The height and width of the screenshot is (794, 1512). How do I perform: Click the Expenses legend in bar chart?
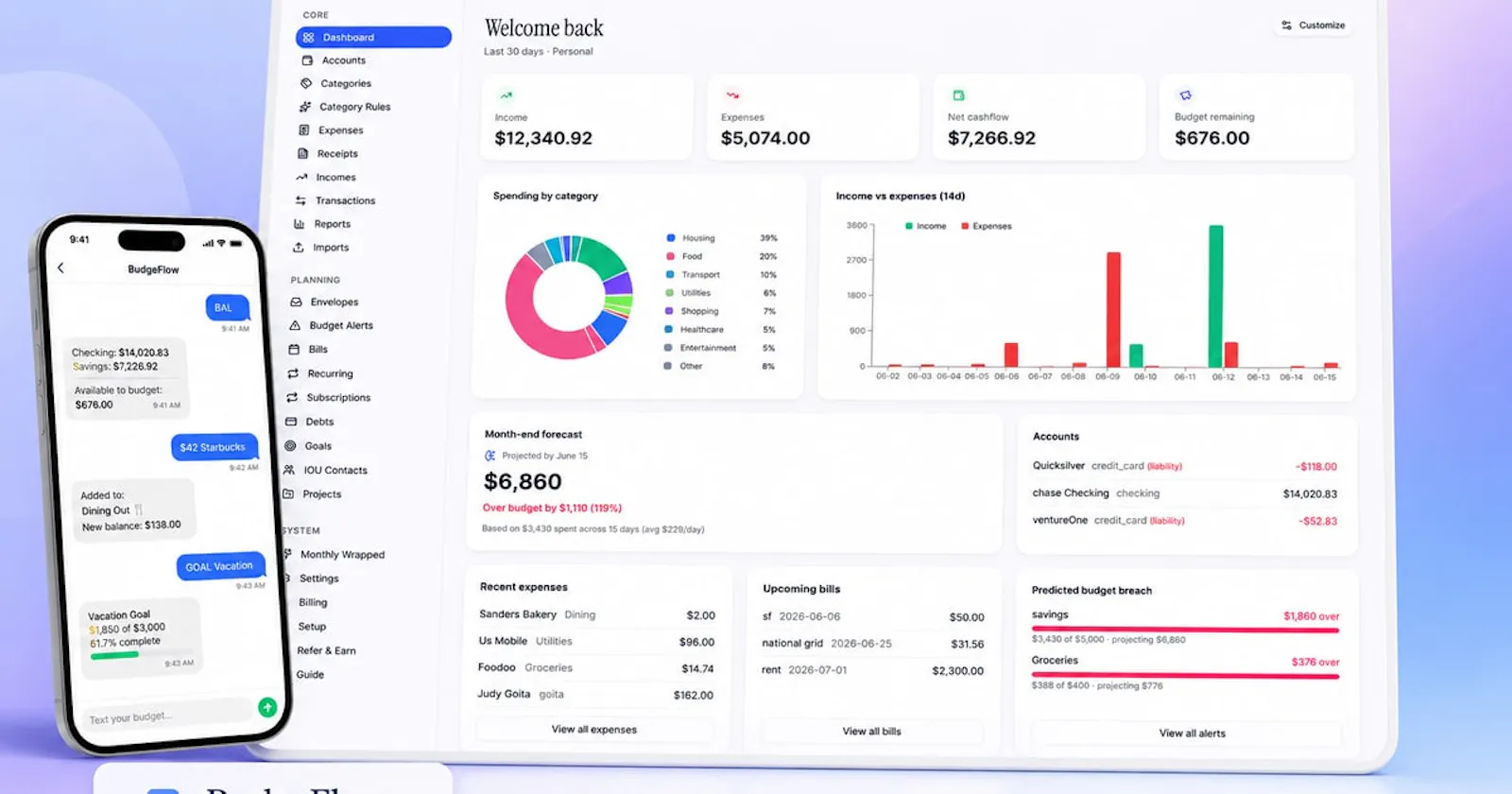[987, 226]
